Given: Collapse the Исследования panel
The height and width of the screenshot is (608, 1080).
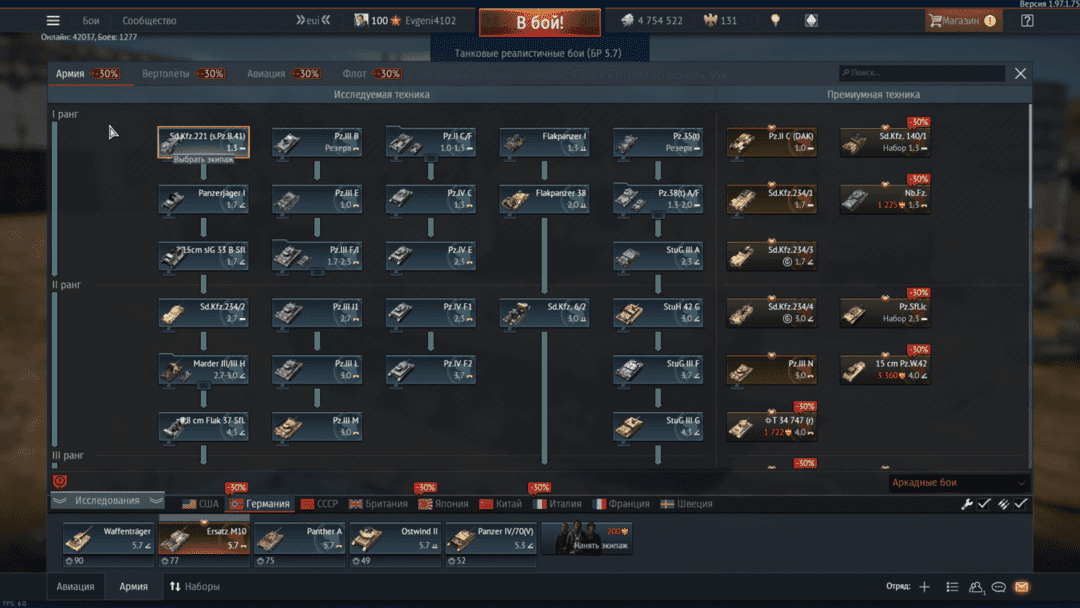Looking at the screenshot, I should (107, 500).
